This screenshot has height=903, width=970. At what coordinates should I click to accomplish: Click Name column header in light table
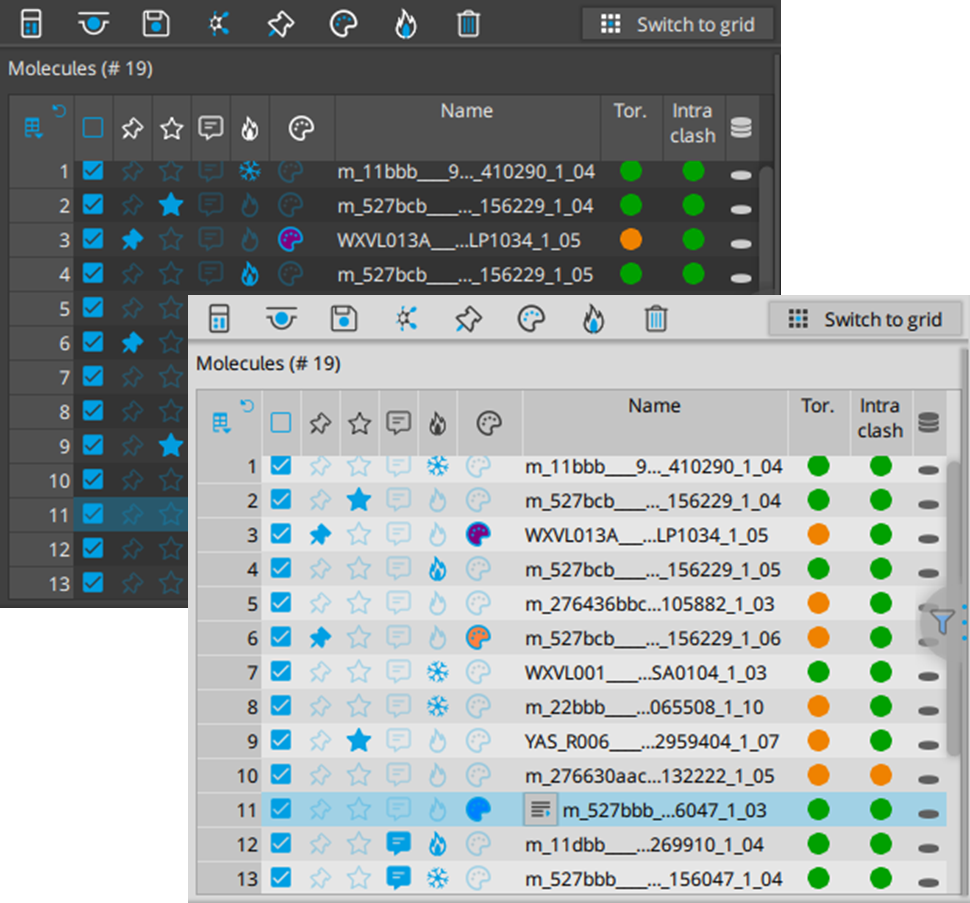tap(655, 422)
